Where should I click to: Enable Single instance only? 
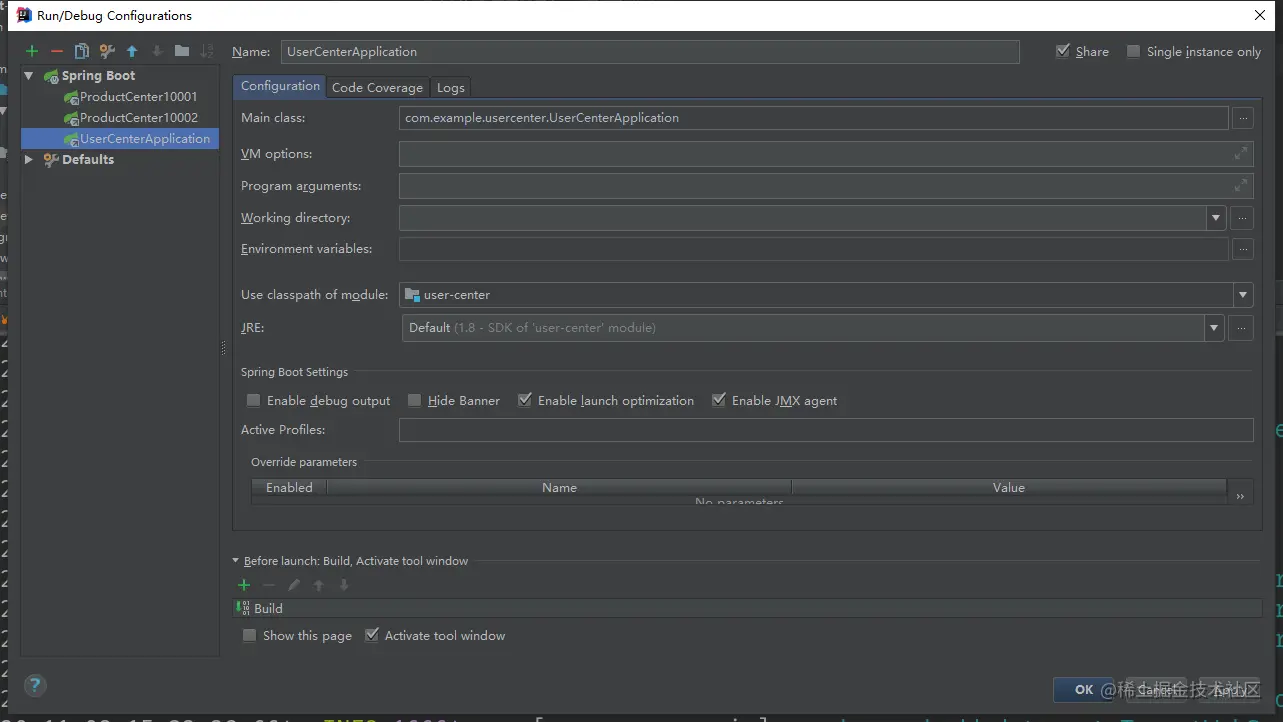tap(1133, 51)
